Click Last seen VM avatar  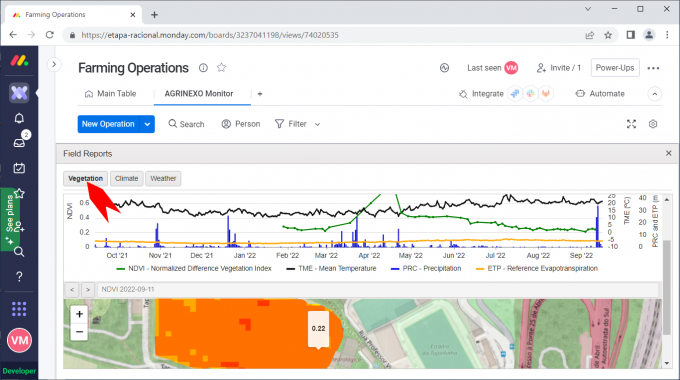[x=511, y=68]
